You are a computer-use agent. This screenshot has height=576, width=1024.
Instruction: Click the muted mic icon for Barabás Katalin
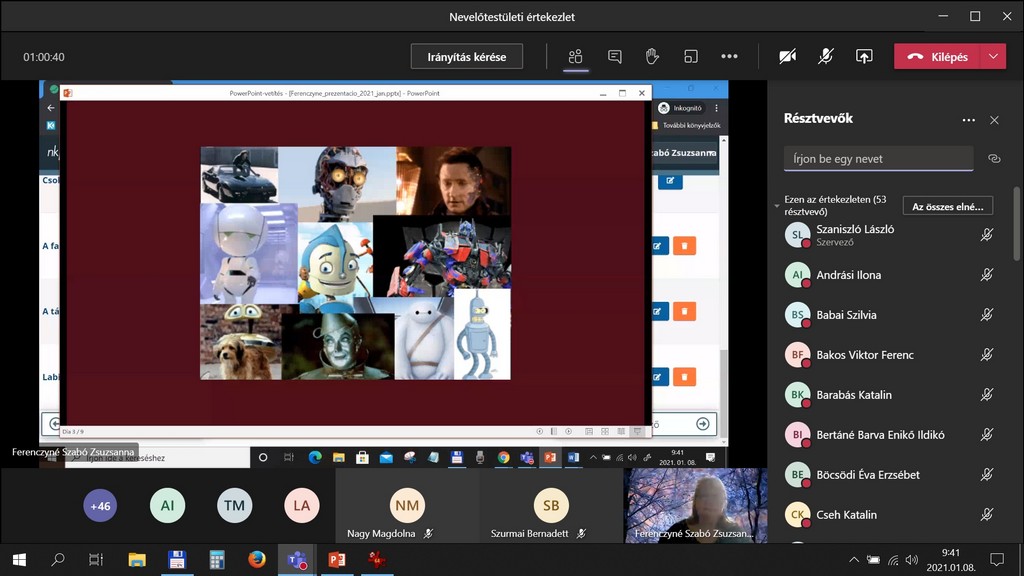pyautogui.click(x=987, y=394)
